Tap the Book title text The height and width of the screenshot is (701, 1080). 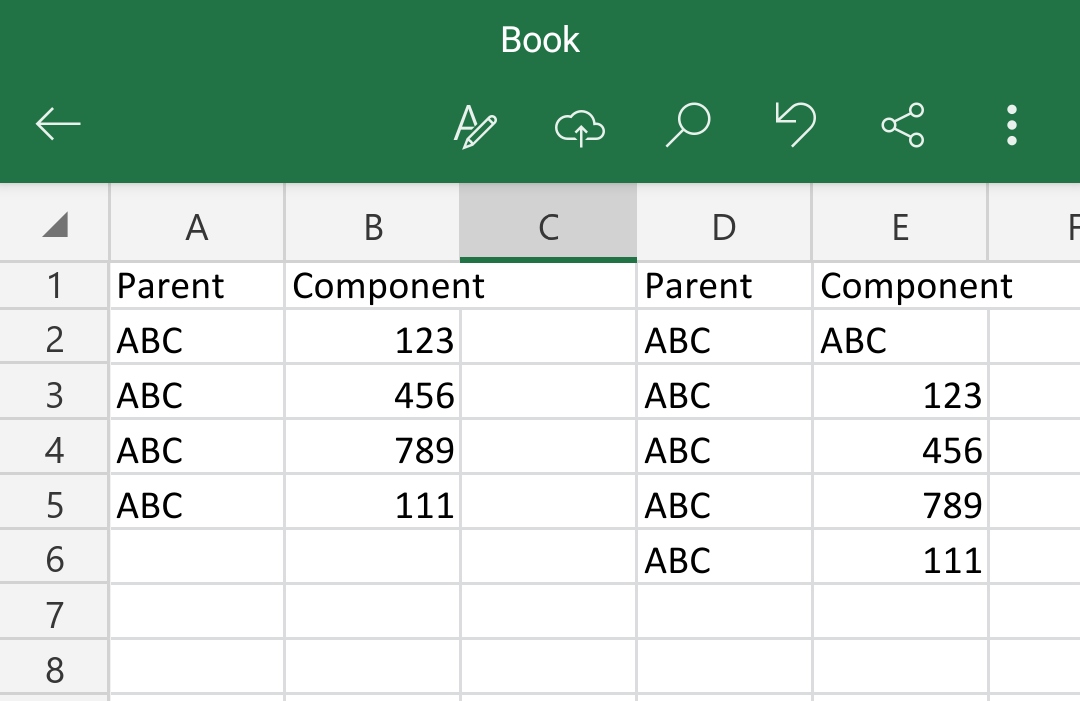540,40
